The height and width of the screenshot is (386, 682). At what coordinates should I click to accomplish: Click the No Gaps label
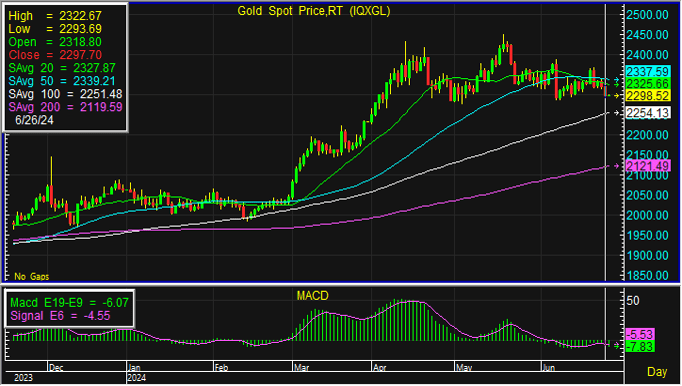[x=32, y=277]
